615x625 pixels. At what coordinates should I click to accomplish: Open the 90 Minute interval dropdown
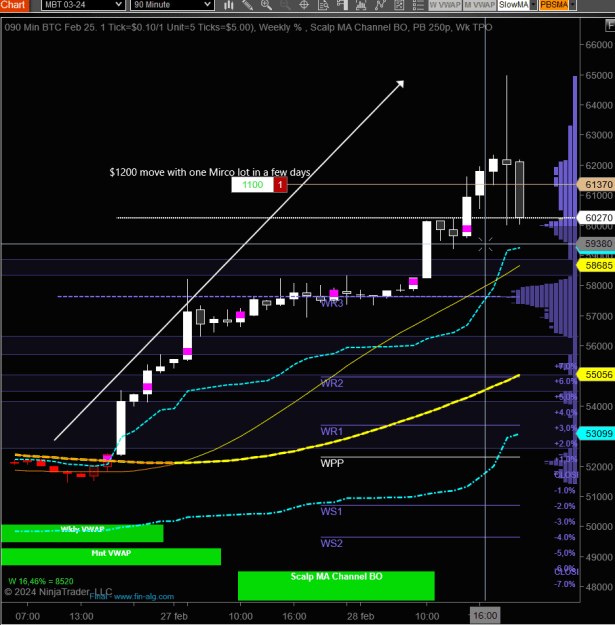tap(172, 5)
